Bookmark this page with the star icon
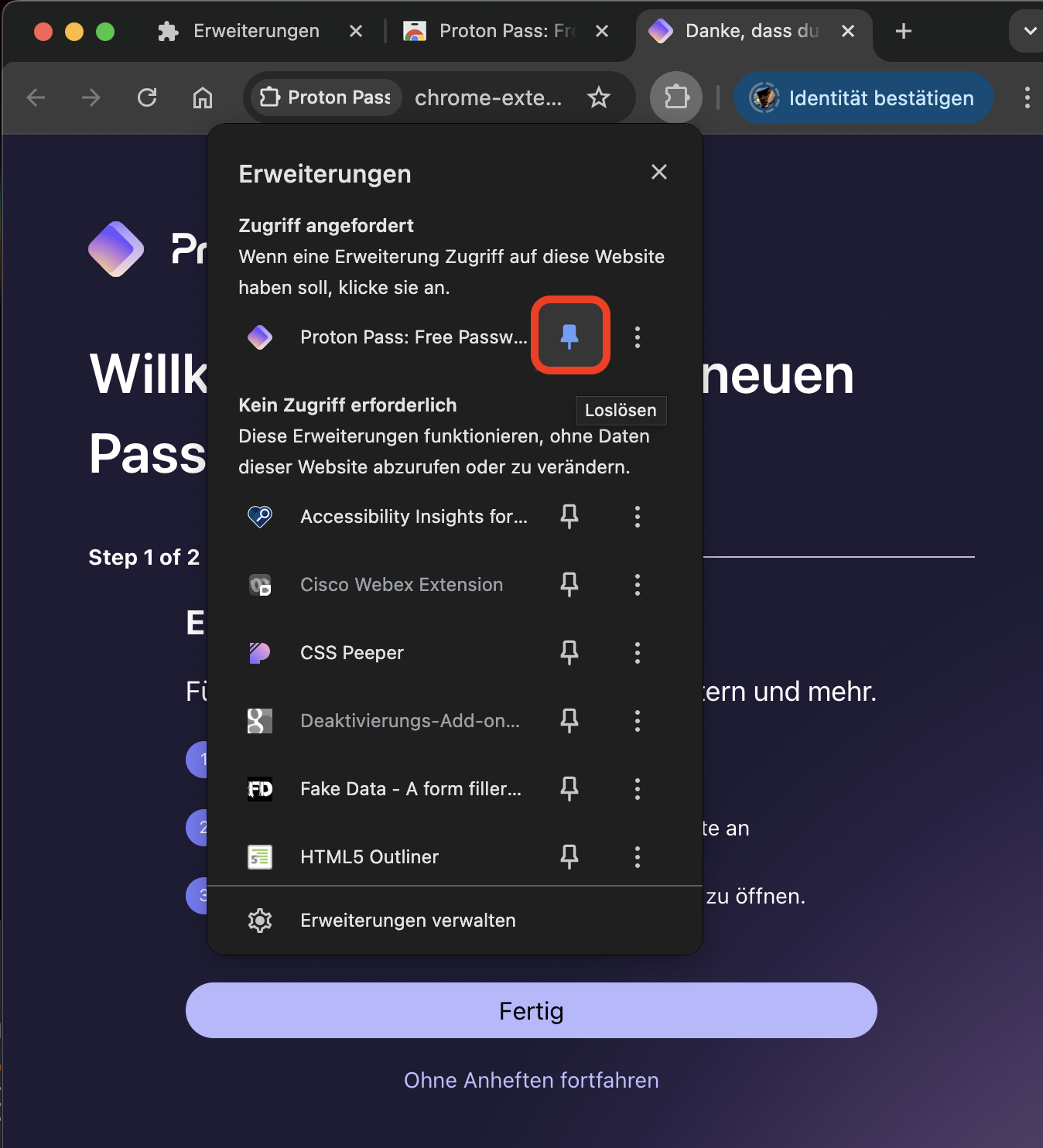The height and width of the screenshot is (1148, 1043). [x=599, y=97]
